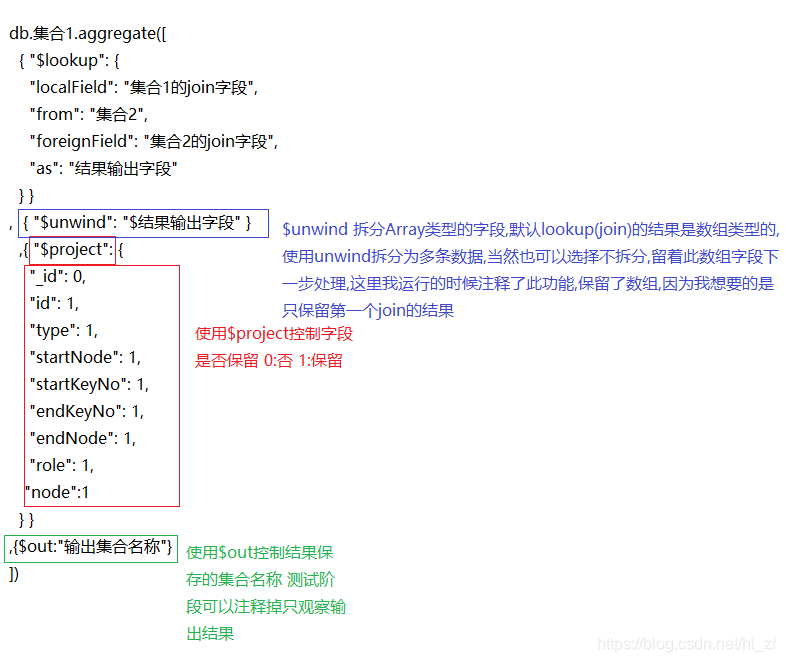786x662 pixels.
Task: Click the '"endKeyNo": 1,' line
Action: pyautogui.click(x=87, y=412)
